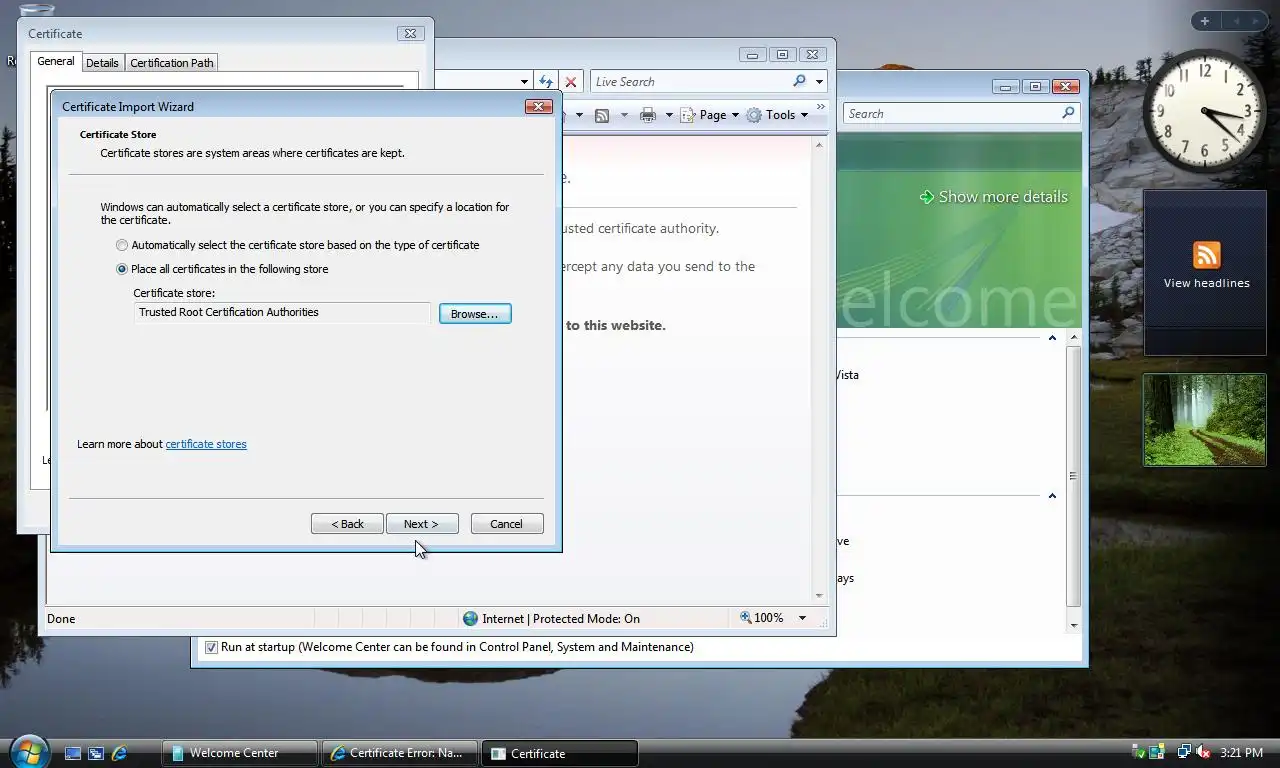Click View headlines in feed gadget

pyautogui.click(x=1207, y=283)
